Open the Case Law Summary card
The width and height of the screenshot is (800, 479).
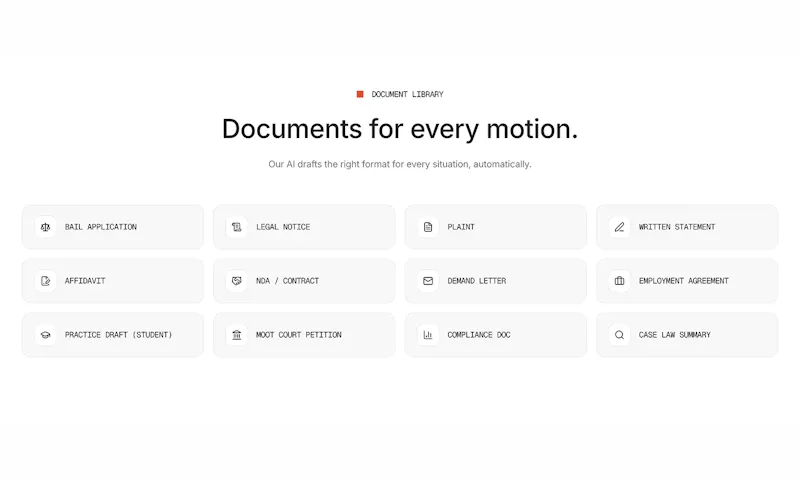pyautogui.click(x=687, y=335)
